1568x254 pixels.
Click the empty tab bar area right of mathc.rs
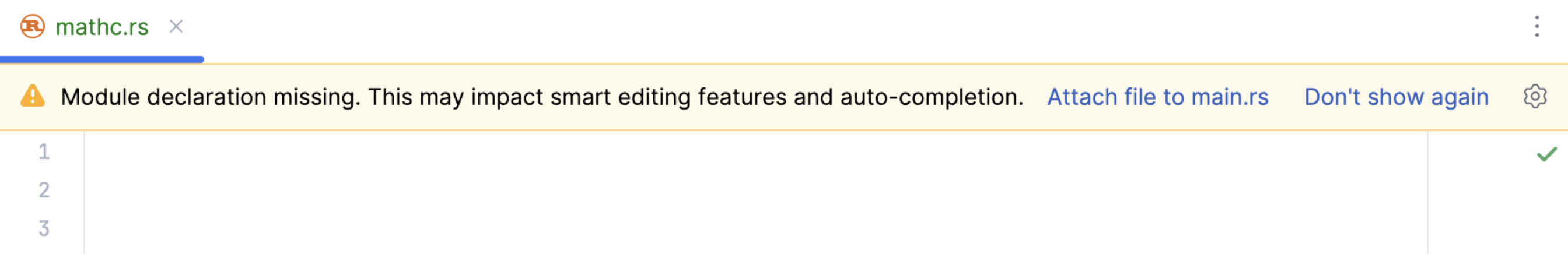pyautogui.click(x=852, y=27)
